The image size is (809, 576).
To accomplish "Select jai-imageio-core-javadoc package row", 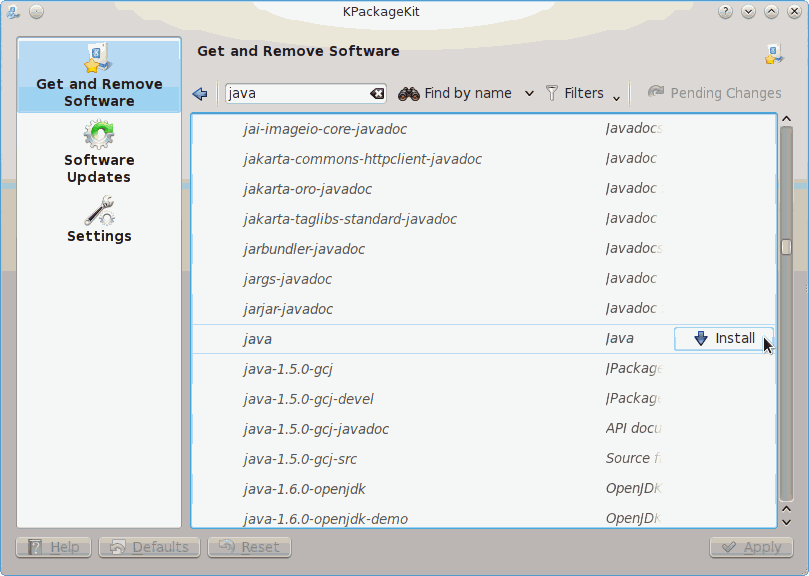I will click(483, 129).
